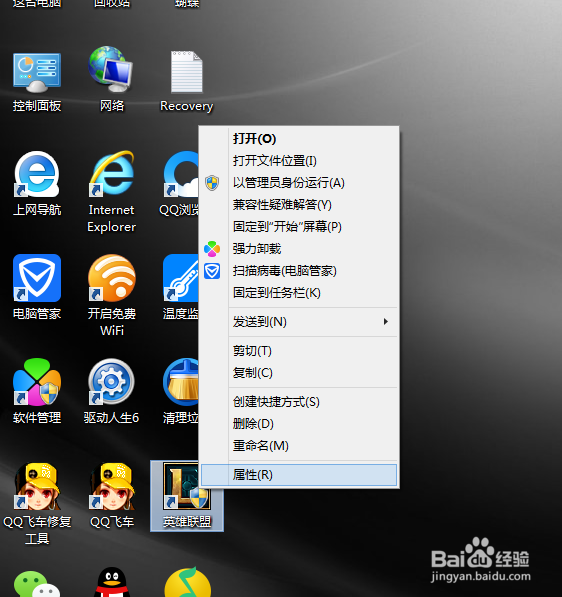Choose 固定到"开始"屏幕(P)
This screenshot has height=597, width=562.
coord(299,227)
